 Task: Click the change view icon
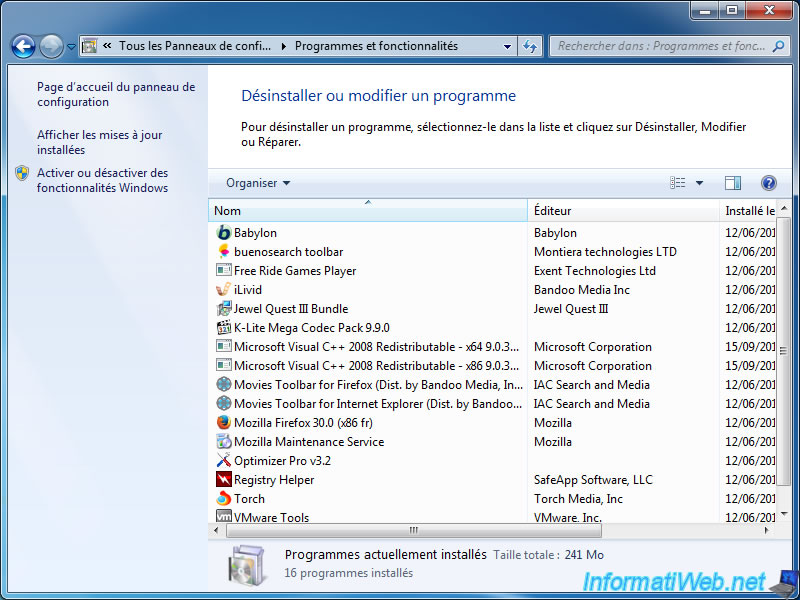point(678,183)
